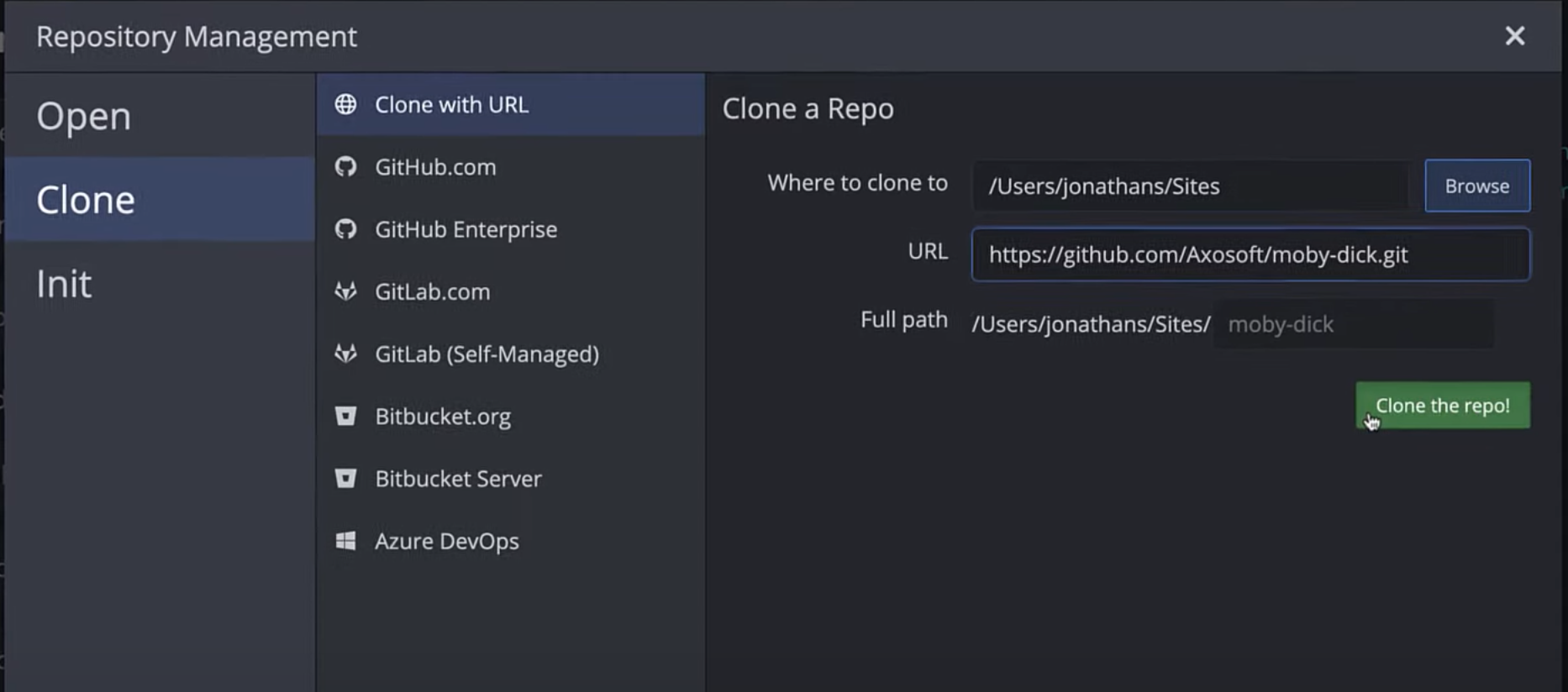Click the URL label
This screenshot has width=1568, height=692.
[928, 251]
